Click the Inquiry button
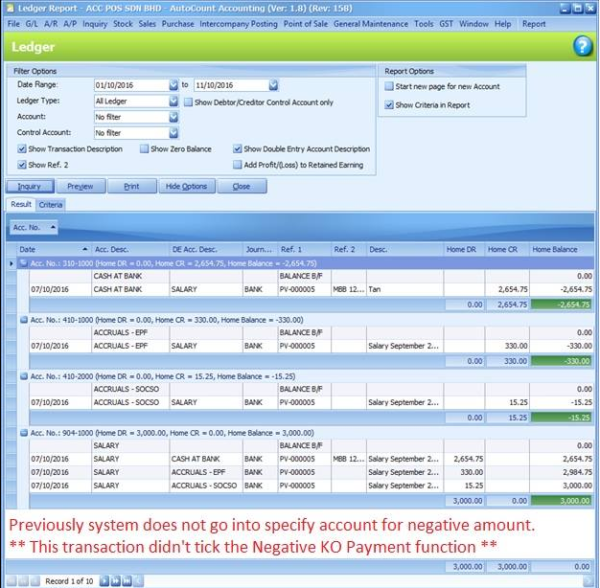The image size is (600, 588). point(30,186)
